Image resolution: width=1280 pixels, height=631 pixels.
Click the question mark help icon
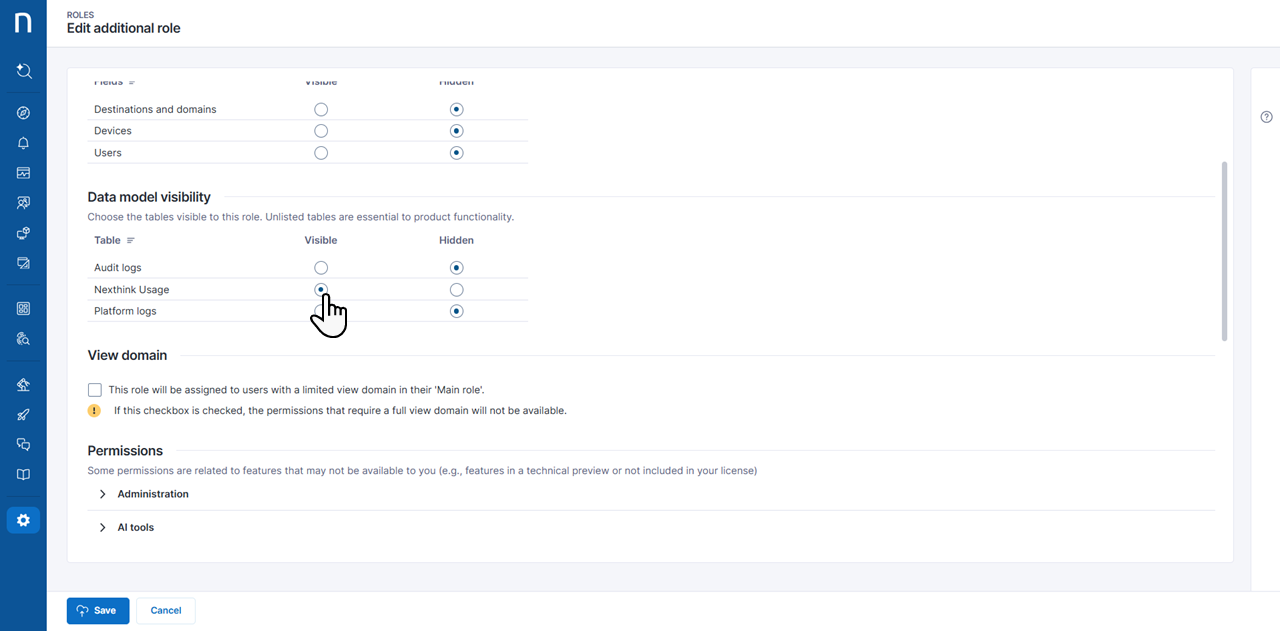coord(1266,117)
